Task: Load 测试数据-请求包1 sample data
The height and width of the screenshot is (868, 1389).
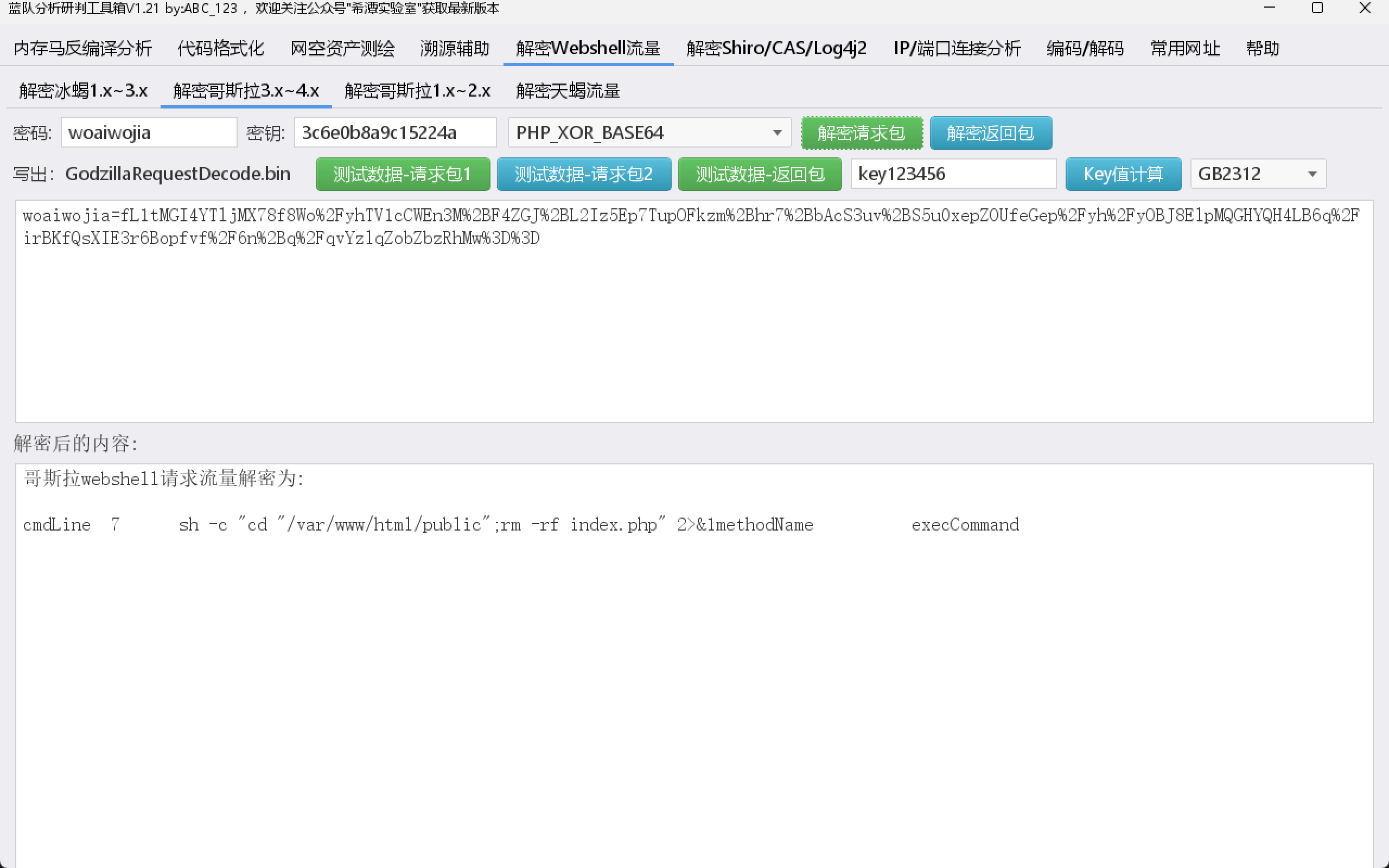Action: (x=403, y=174)
